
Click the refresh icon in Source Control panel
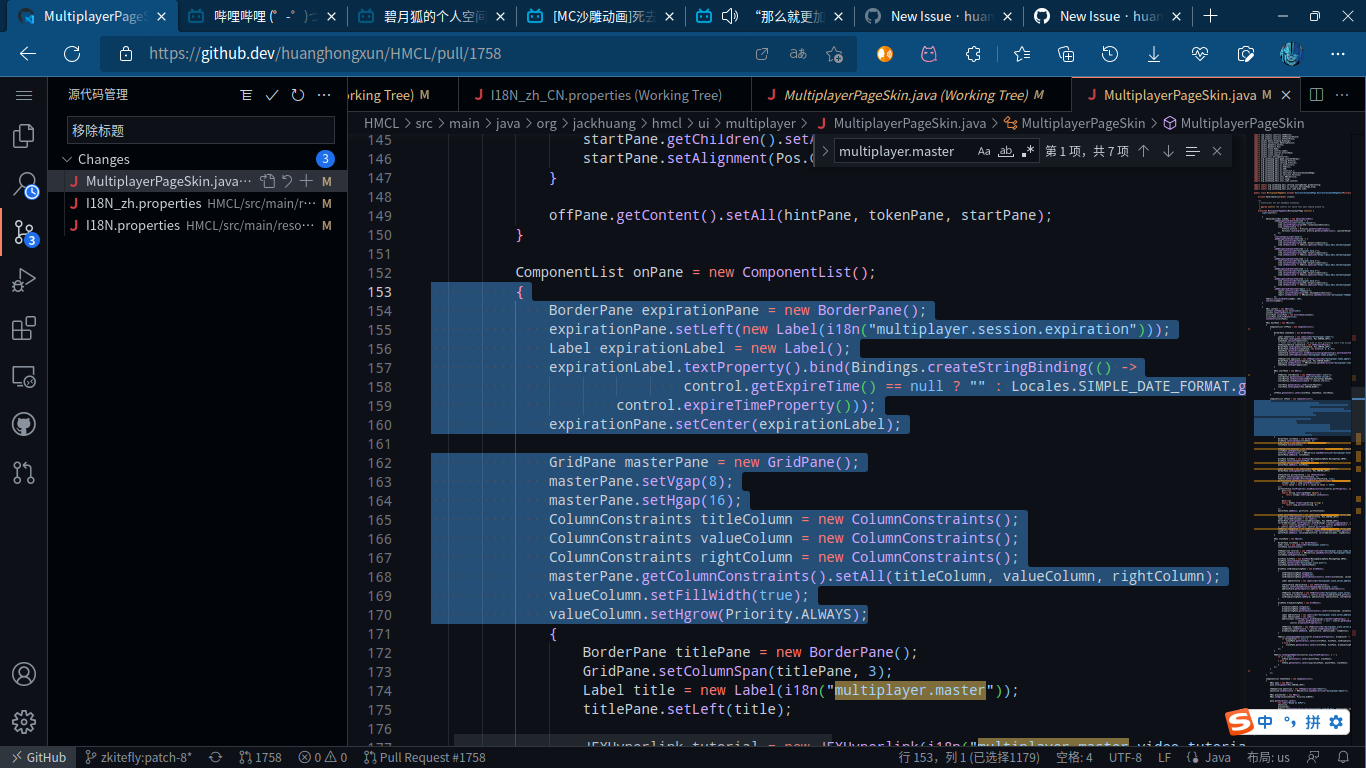[x=297, y=94]
